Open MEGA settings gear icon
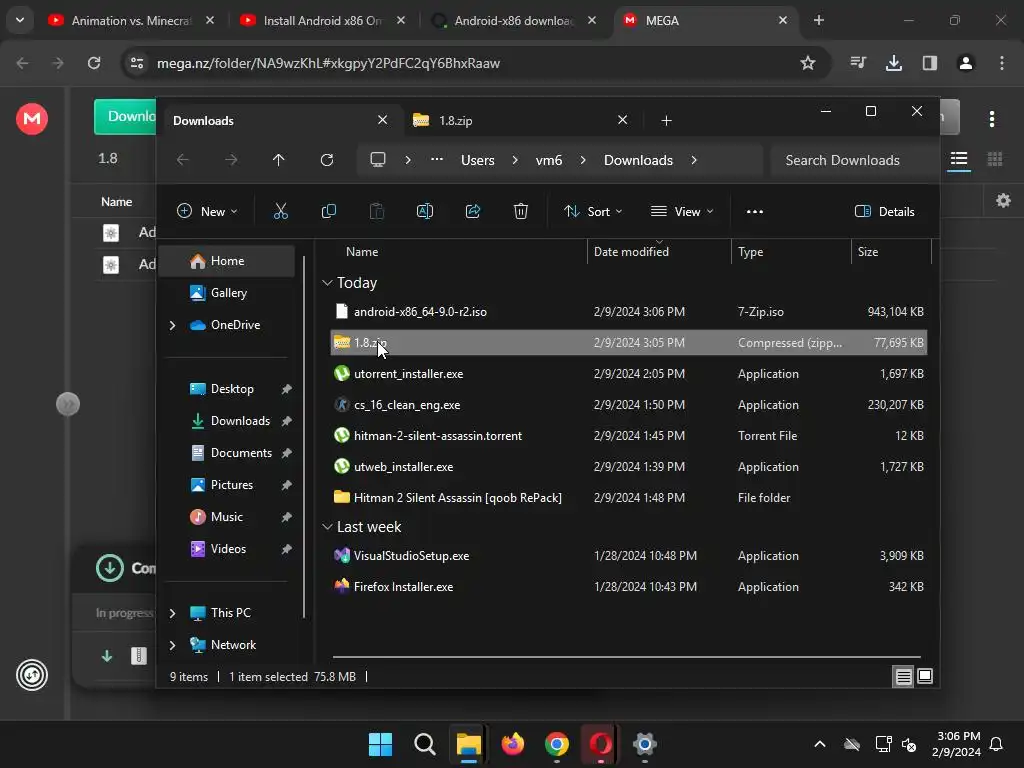The width and height of the screenshot is (1024, 768). (1003, 200)
